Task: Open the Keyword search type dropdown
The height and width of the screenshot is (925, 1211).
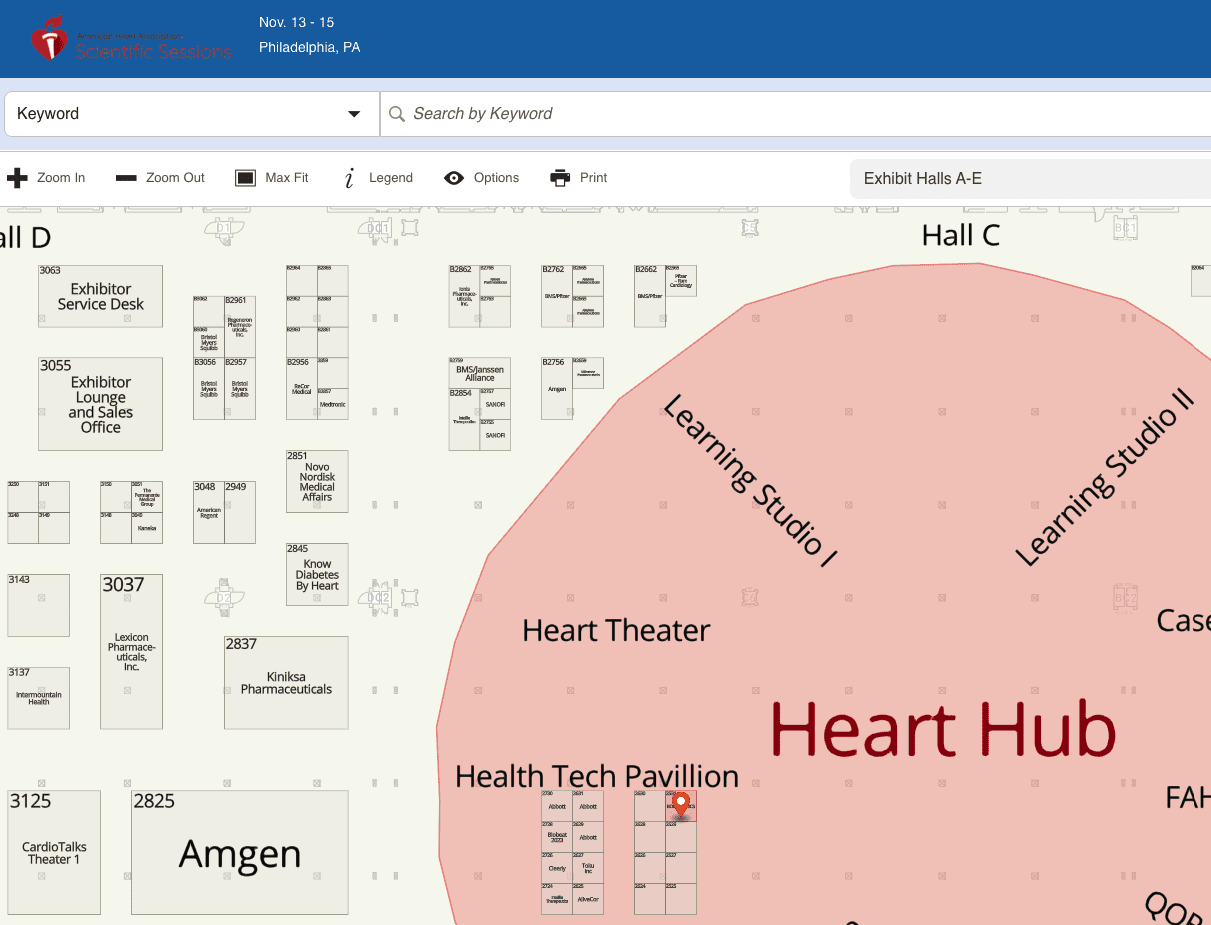Action: (x=190, y=114)
